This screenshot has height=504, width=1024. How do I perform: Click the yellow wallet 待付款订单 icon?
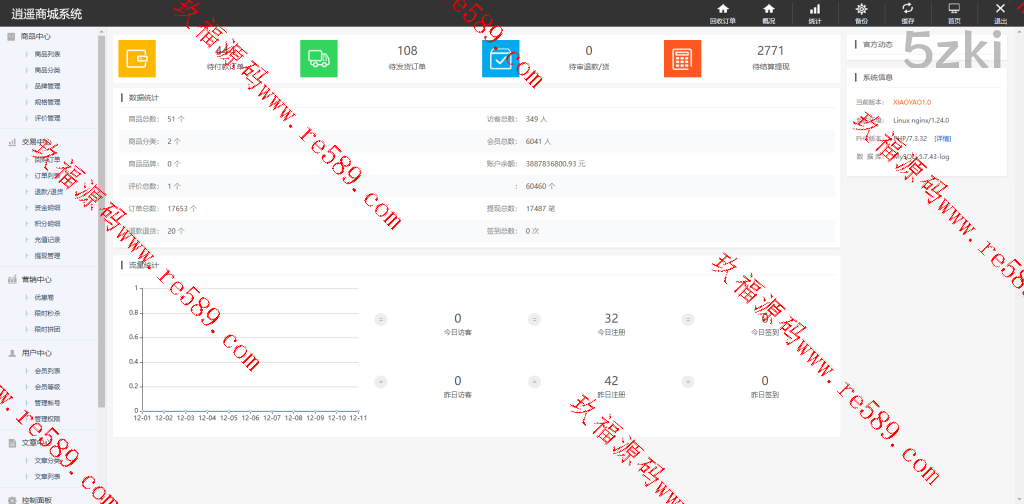click(x=137, y=59)
